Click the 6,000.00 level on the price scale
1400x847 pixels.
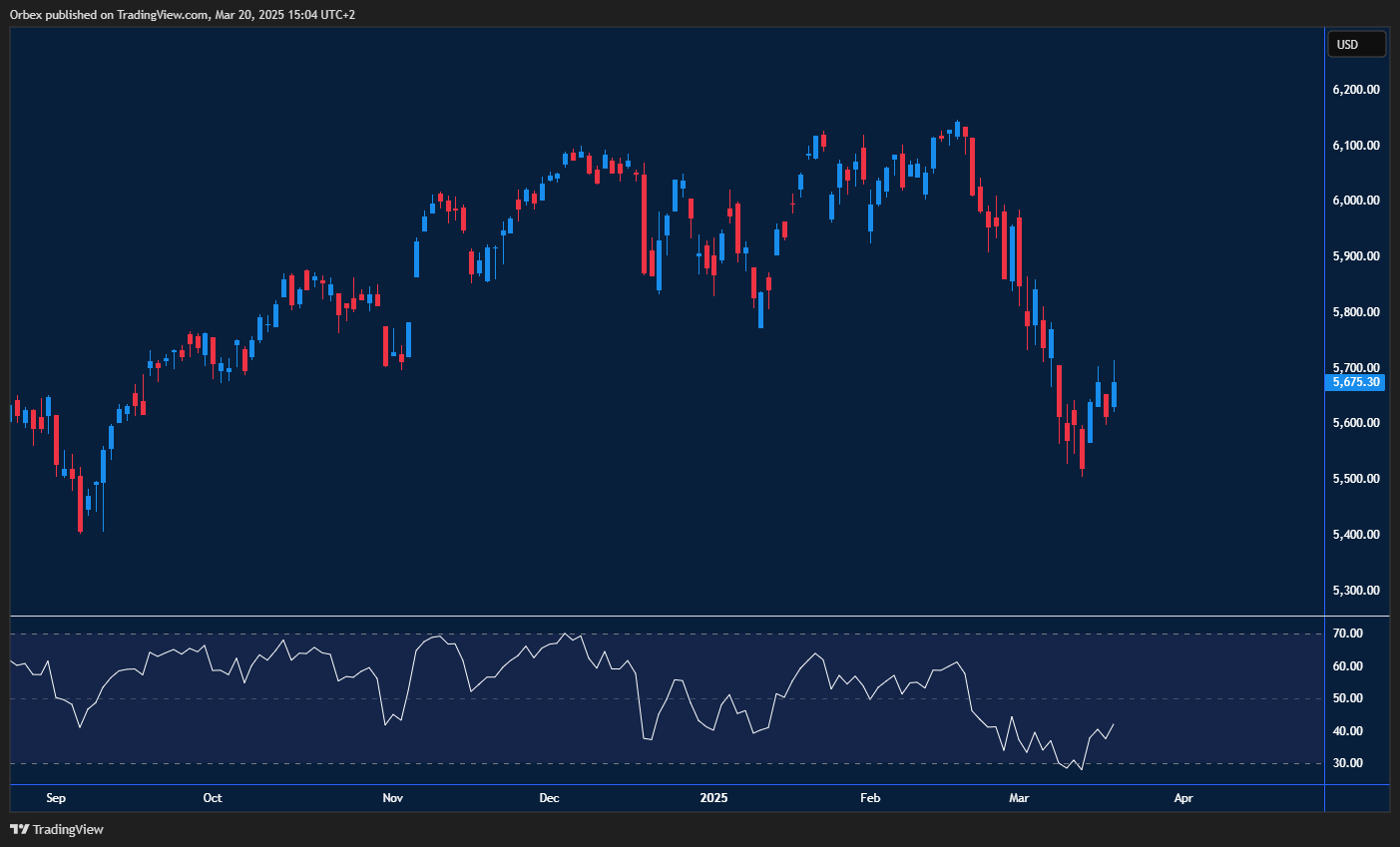coord(1357,200)
